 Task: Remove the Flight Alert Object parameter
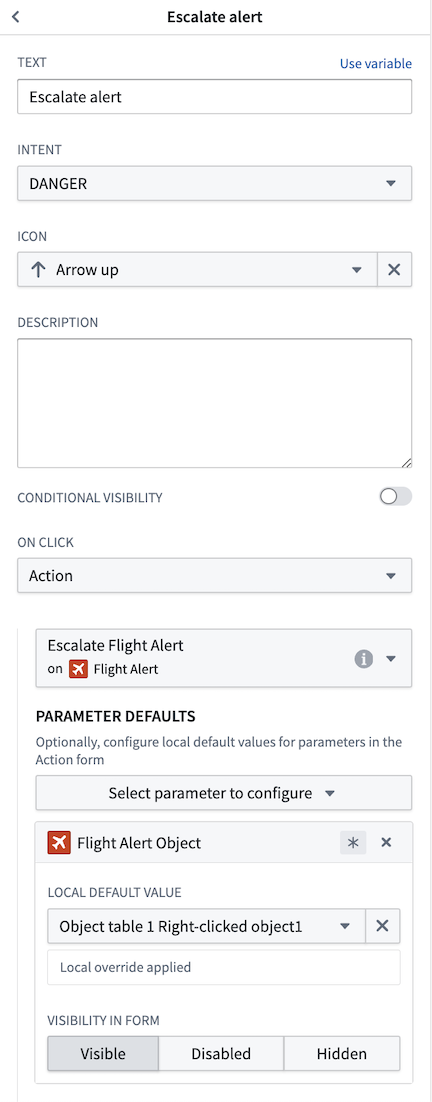[386, 843]
